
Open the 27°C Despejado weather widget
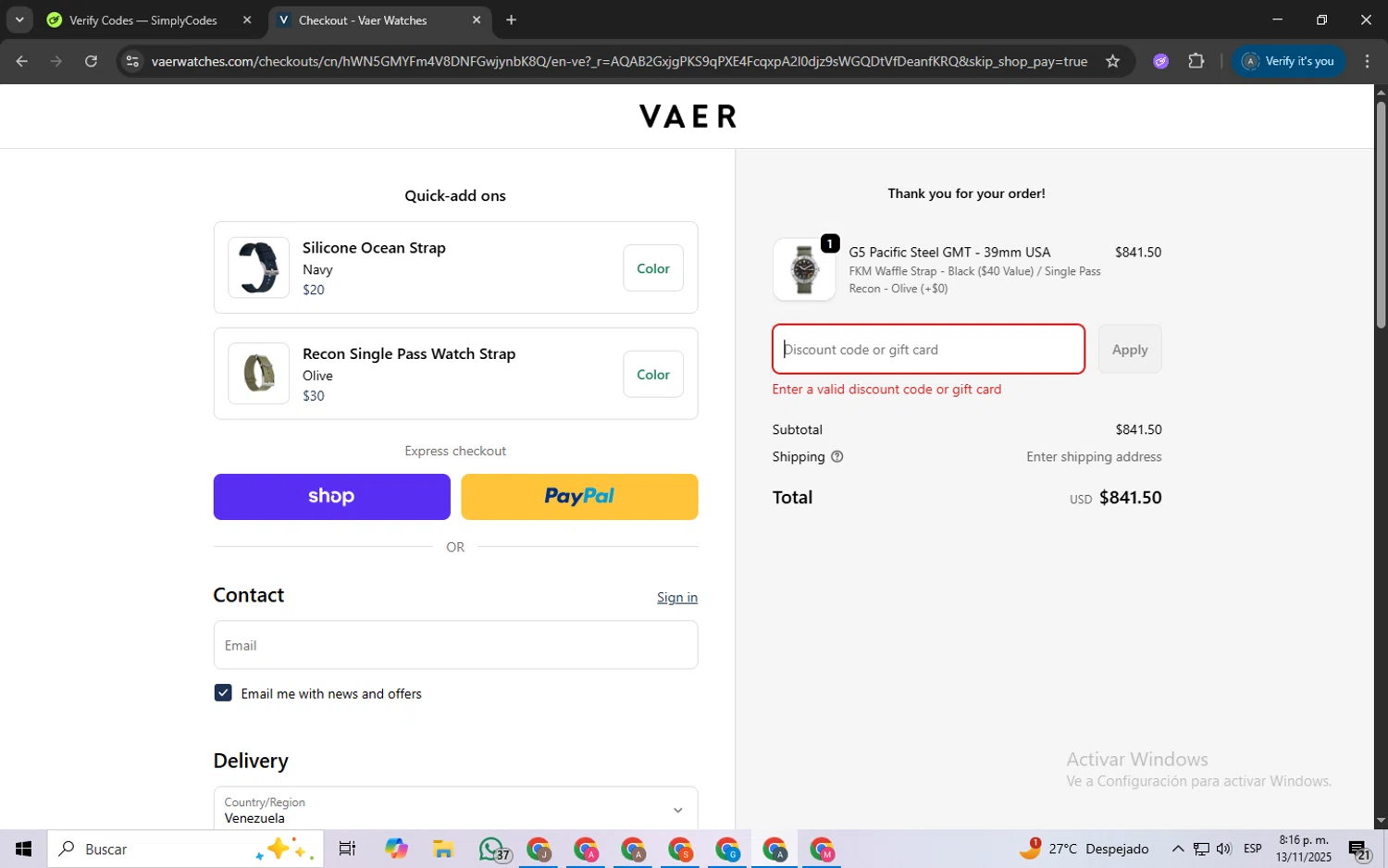pos(1084,849)
